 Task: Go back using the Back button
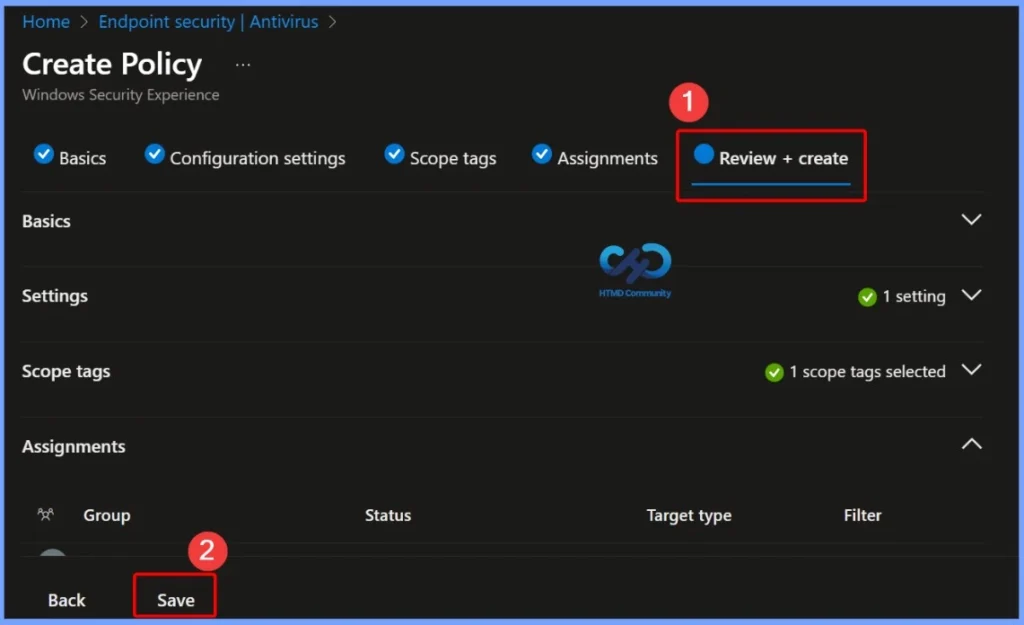[66, 599]
